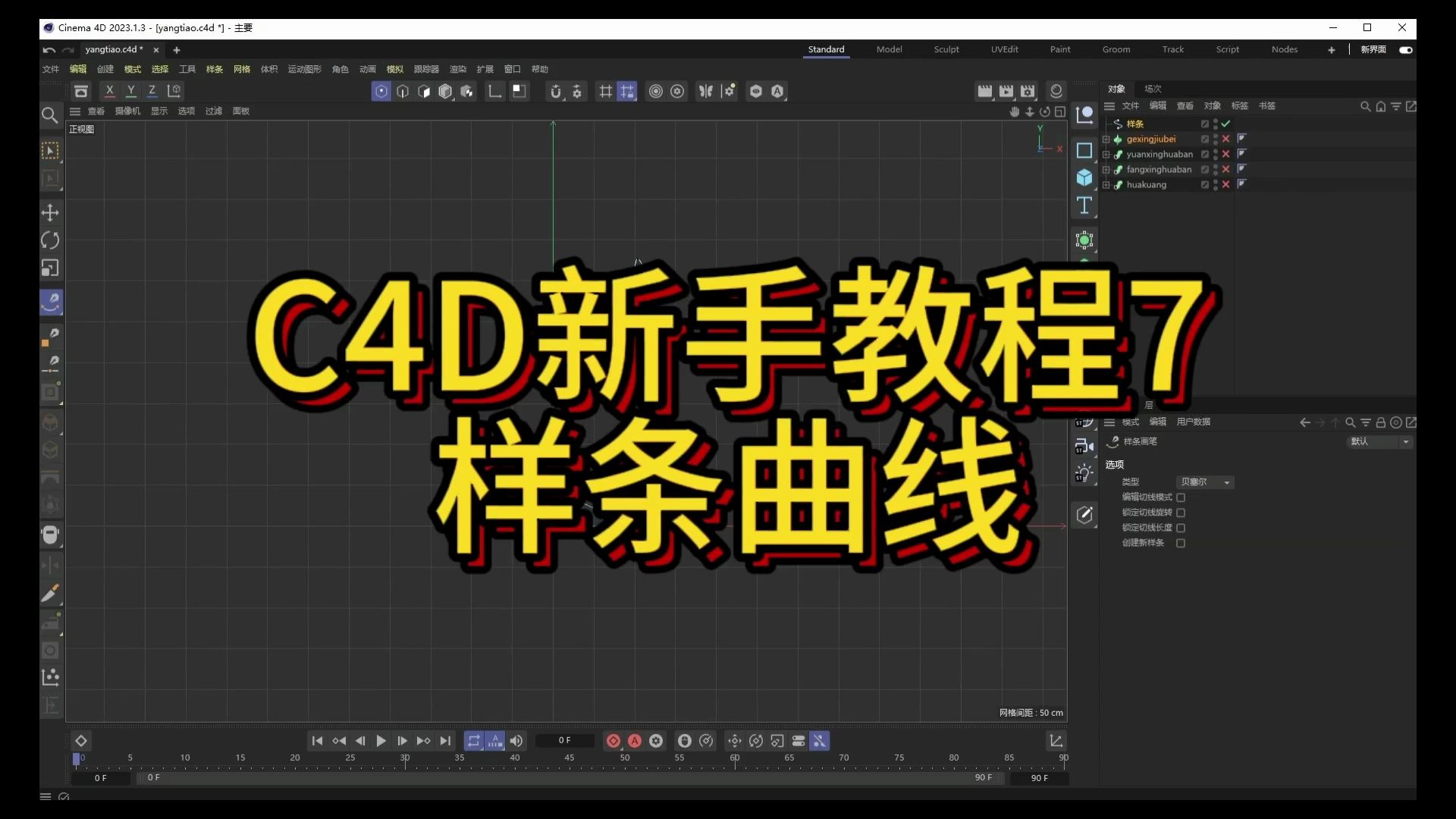Switch to the Sculpt layout tab
The image size is (1456, 819).
[x=946, y=49]
